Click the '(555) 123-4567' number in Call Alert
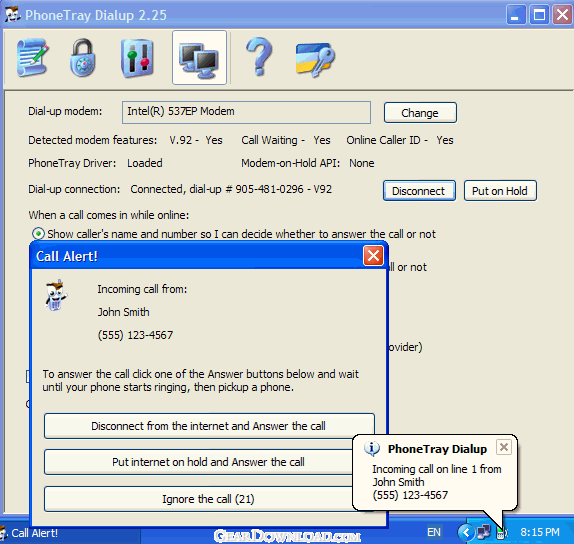This screenshot has width=574, height=544. (135, 335)
